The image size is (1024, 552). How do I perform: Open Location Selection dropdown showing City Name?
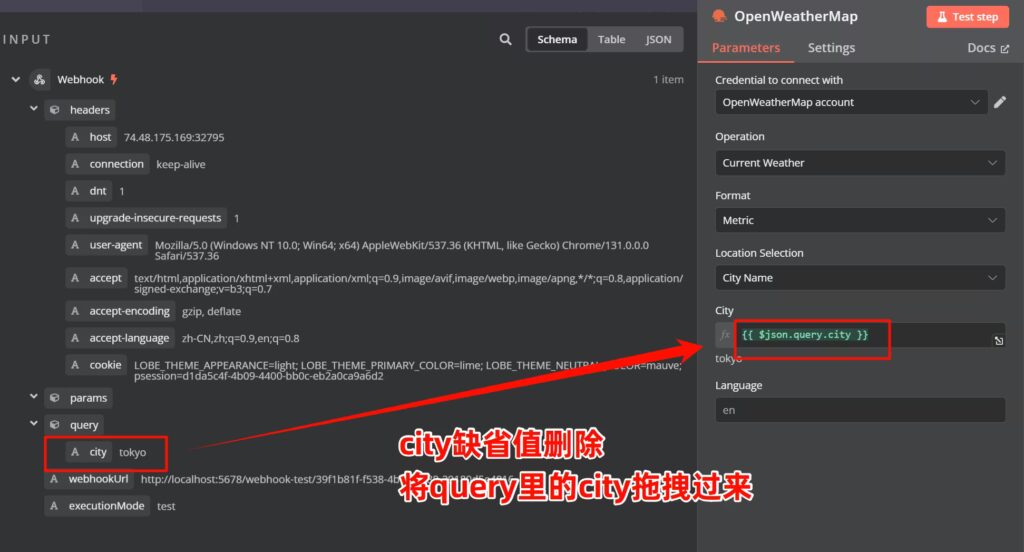(x=860, y=278)
